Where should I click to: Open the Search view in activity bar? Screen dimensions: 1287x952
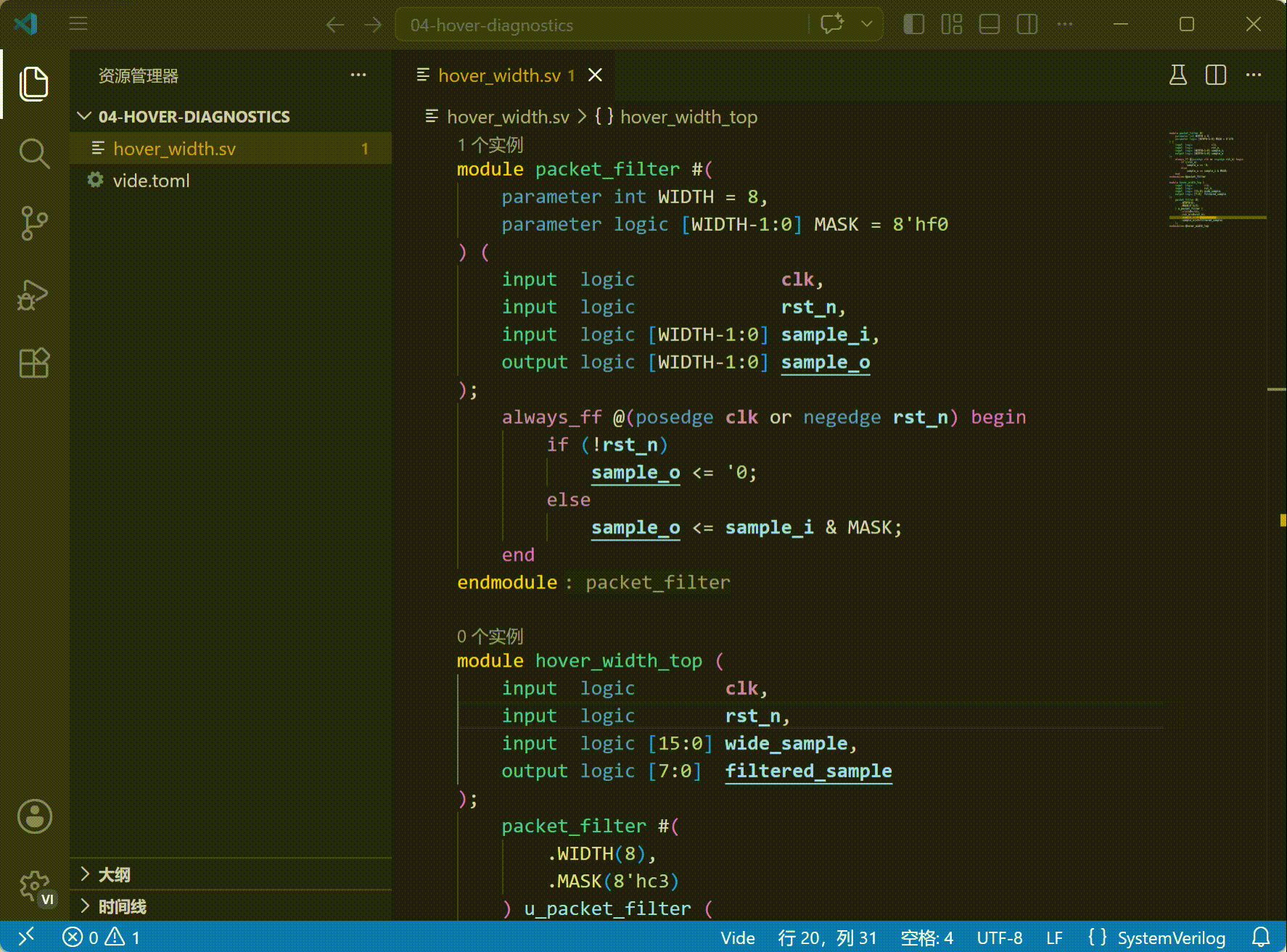[34, 153]
